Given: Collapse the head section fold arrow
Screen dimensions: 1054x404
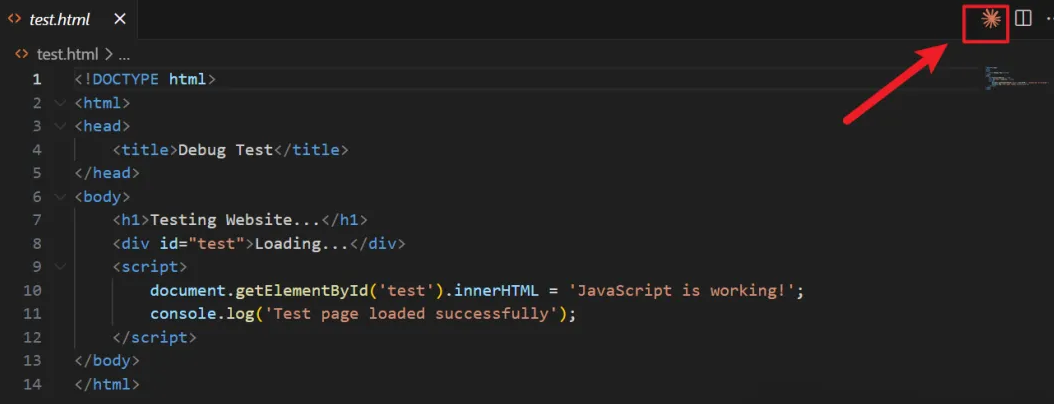Looking at the screenshot, I should click(61, 126).
